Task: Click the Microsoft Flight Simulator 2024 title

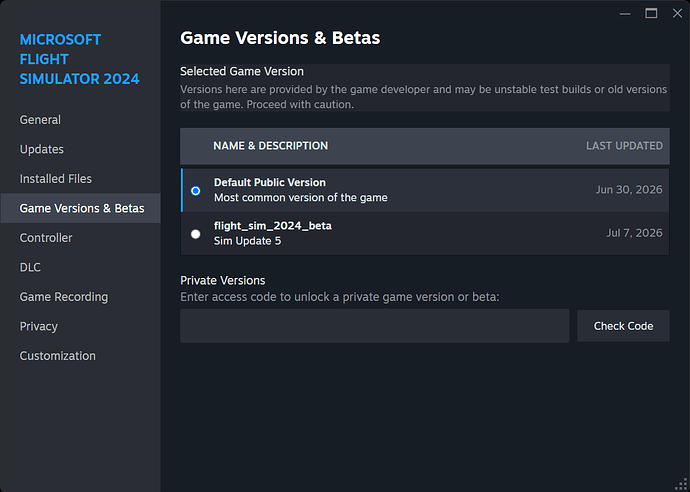Action: coord(79,59)
